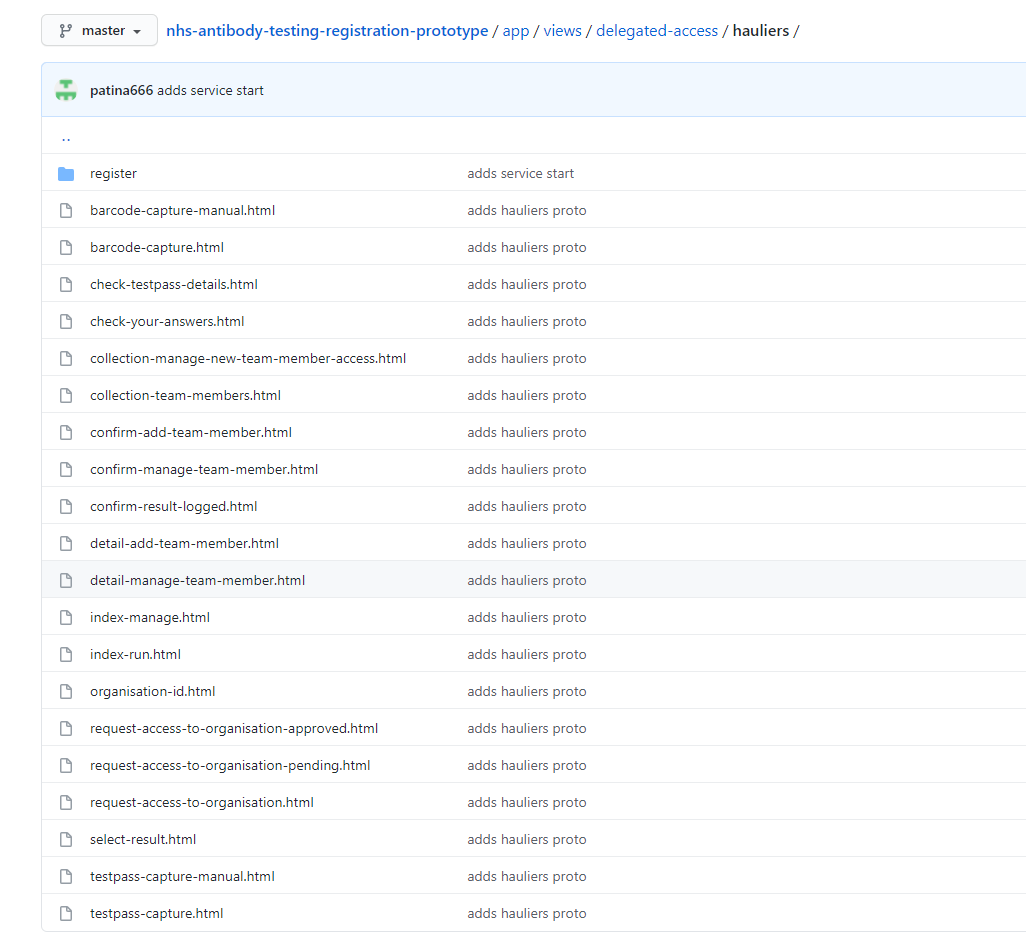Open request-access-to-organisation-pending.html
The width and height of the screenshot is (1026, 949).
coord(230,765)
